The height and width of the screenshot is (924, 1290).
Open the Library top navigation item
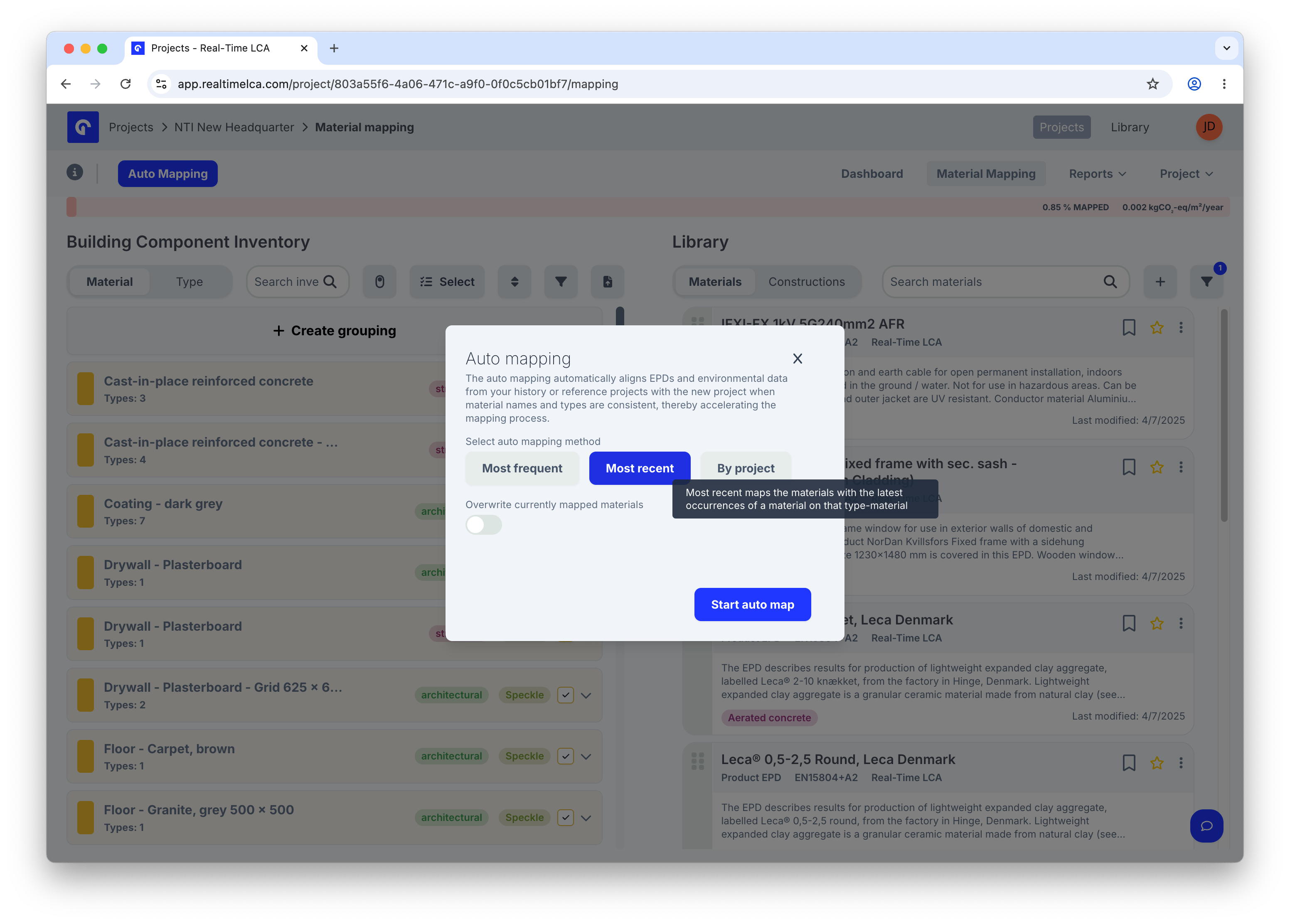coord(1130,127)
